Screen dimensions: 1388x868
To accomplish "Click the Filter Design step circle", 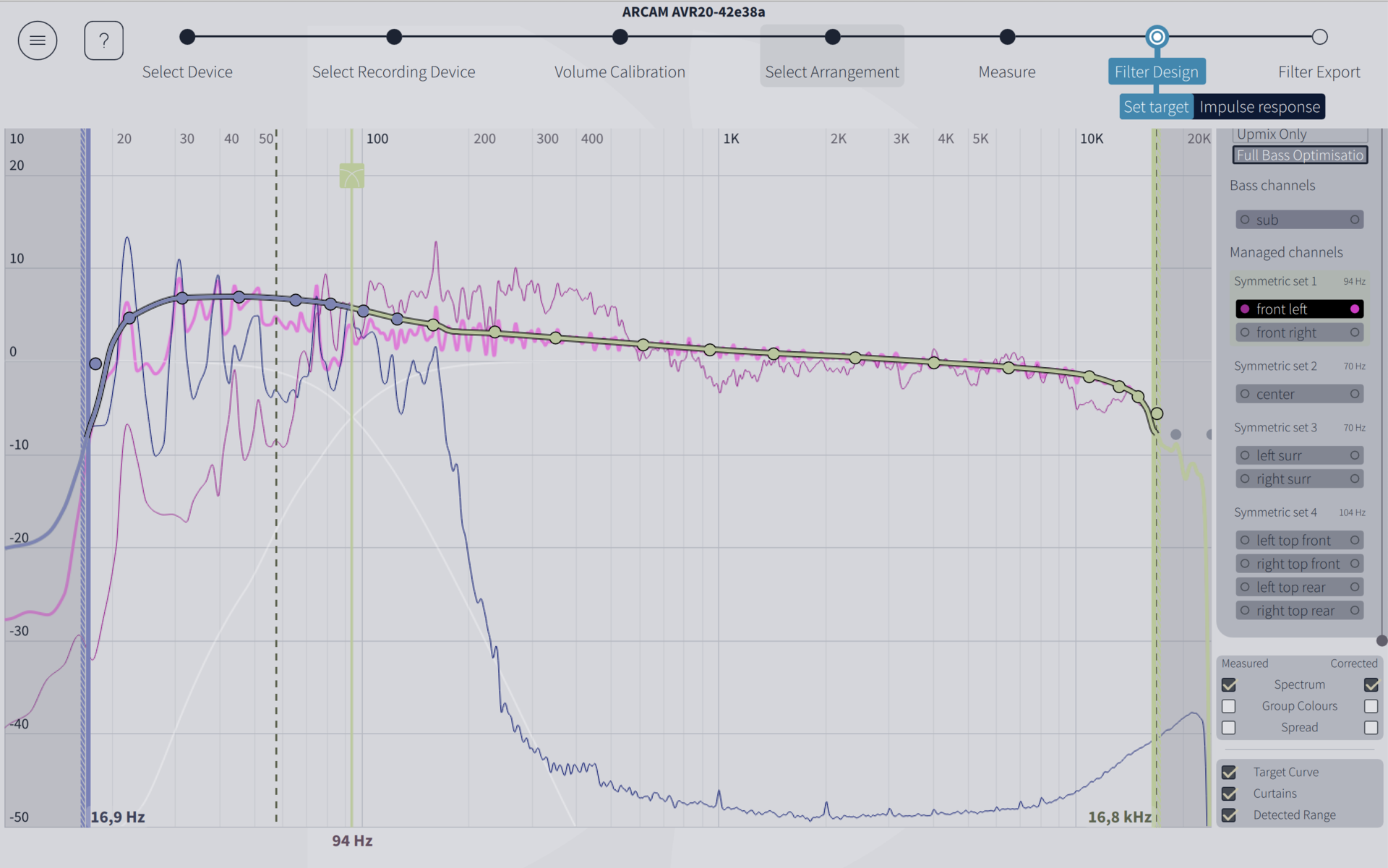I will click(x=1157, y=37).
